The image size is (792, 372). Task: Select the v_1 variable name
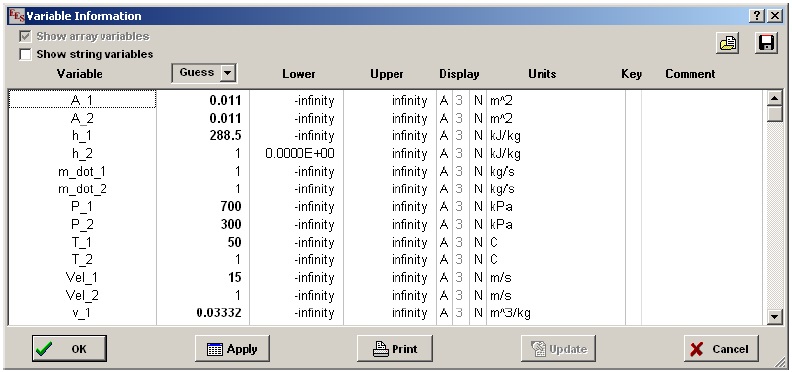(x=82, y=313)
